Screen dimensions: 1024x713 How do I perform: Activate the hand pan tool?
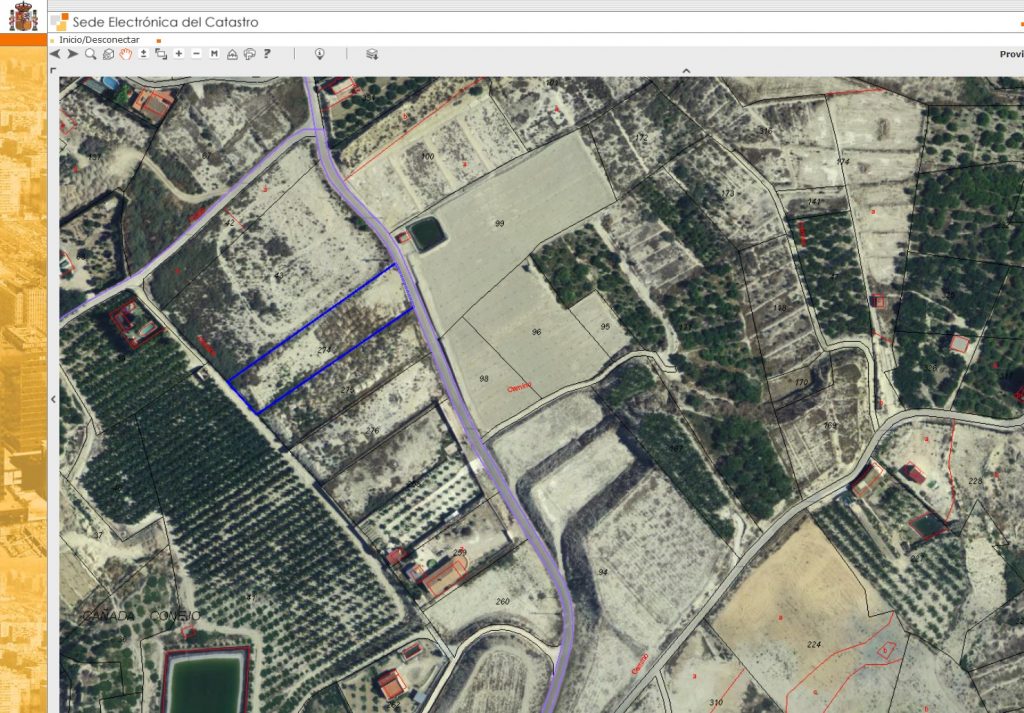[126, 54]
